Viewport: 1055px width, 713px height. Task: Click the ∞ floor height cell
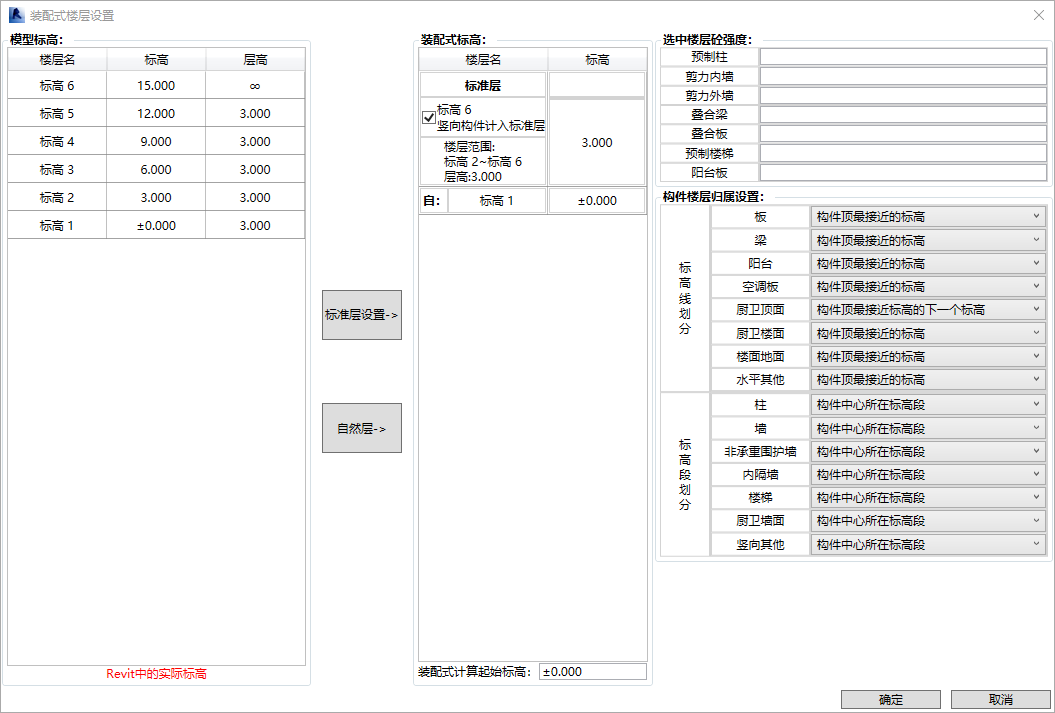255,85
